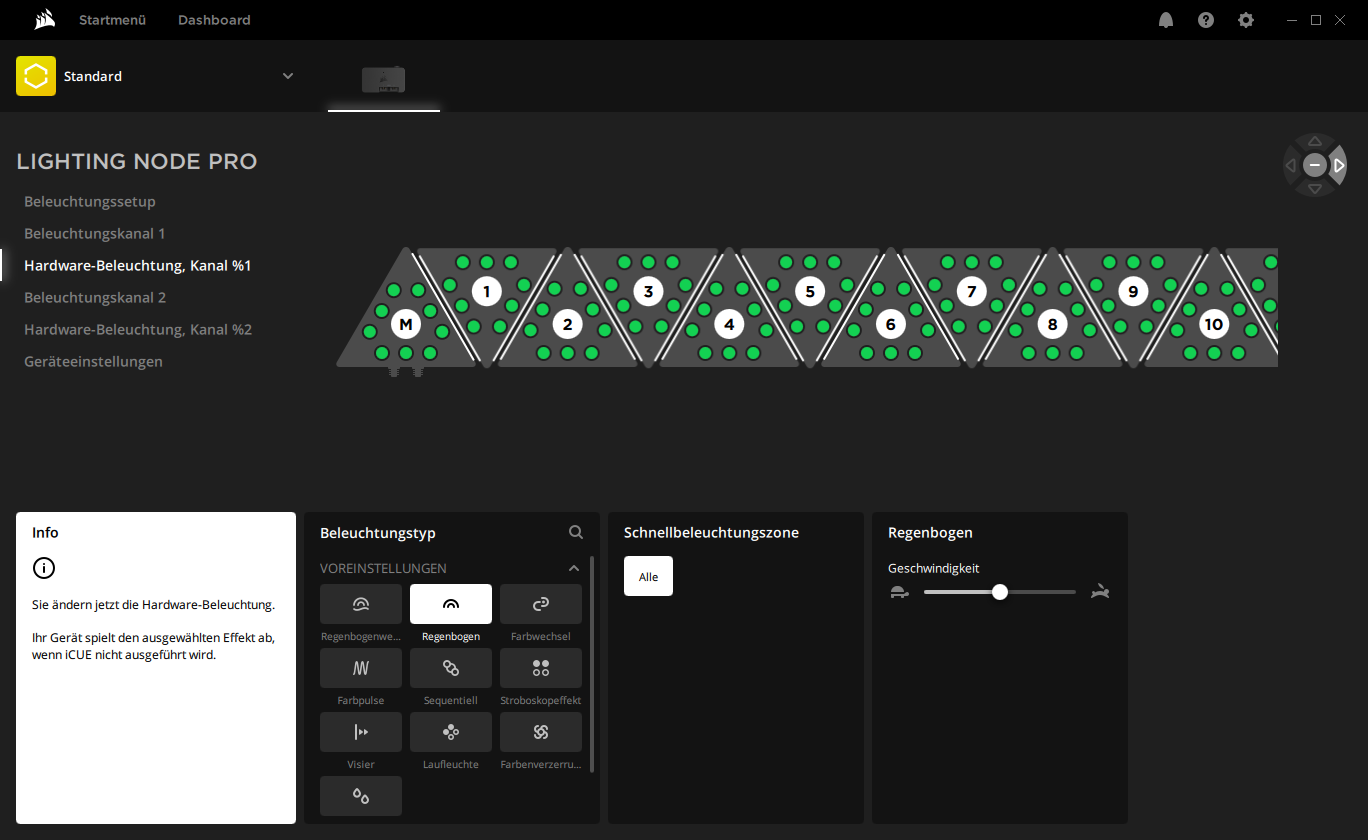Pan device view down with the arrow
Viewport: 1368px width, 840px height.
pos(1315,189)
